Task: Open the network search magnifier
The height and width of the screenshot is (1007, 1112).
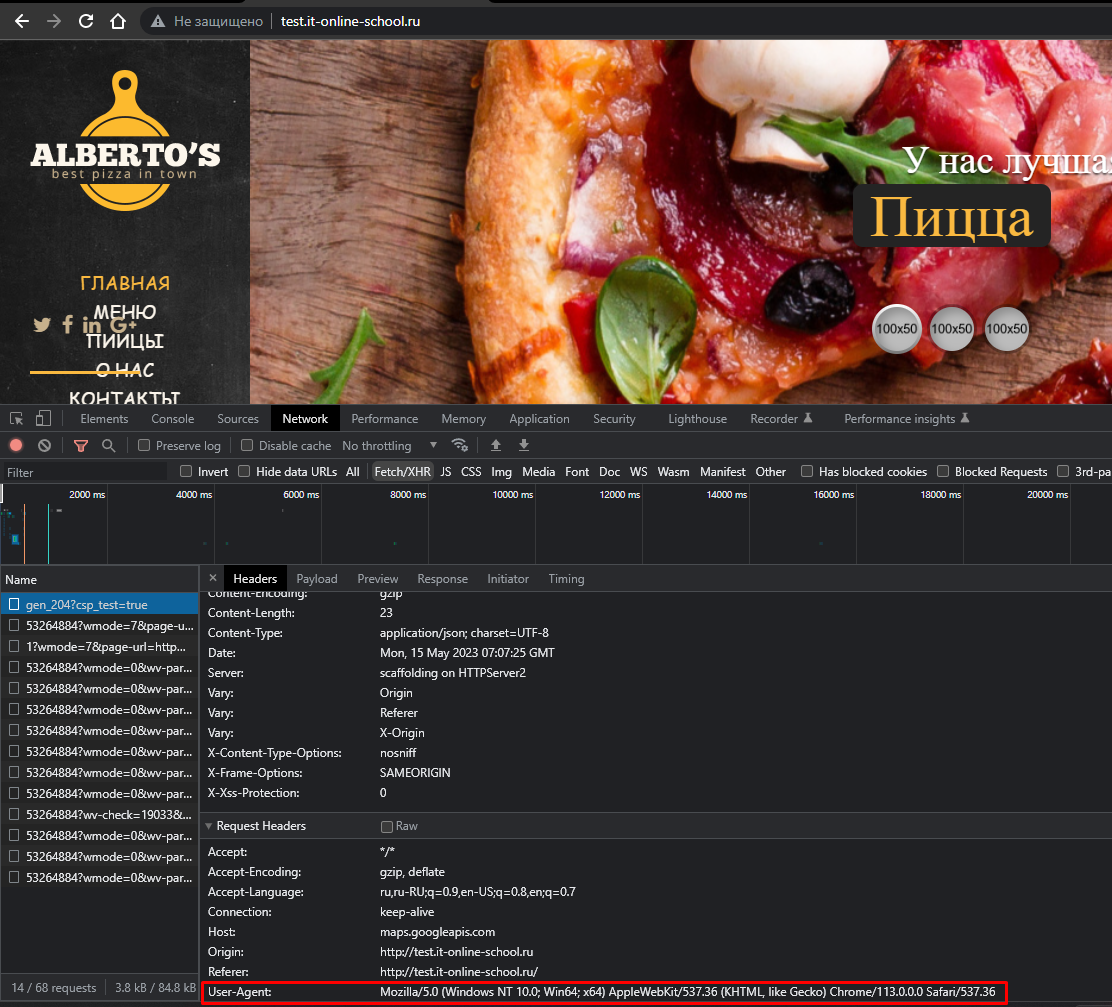Action: 108,446
